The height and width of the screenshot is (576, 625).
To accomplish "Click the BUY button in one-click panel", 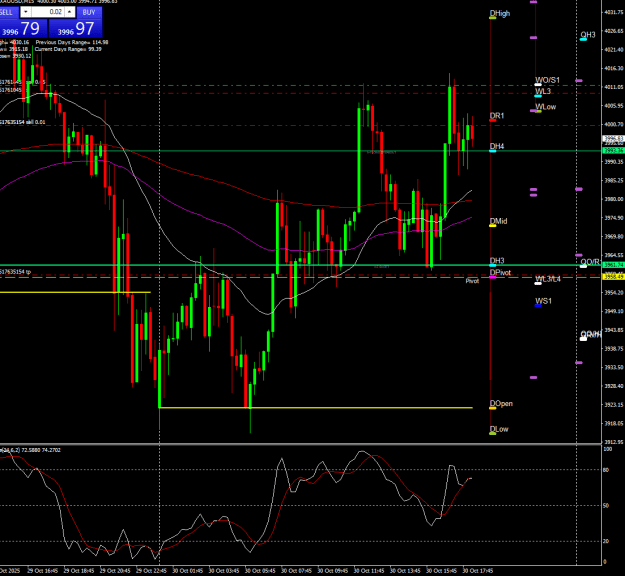I will pos(89,12).
